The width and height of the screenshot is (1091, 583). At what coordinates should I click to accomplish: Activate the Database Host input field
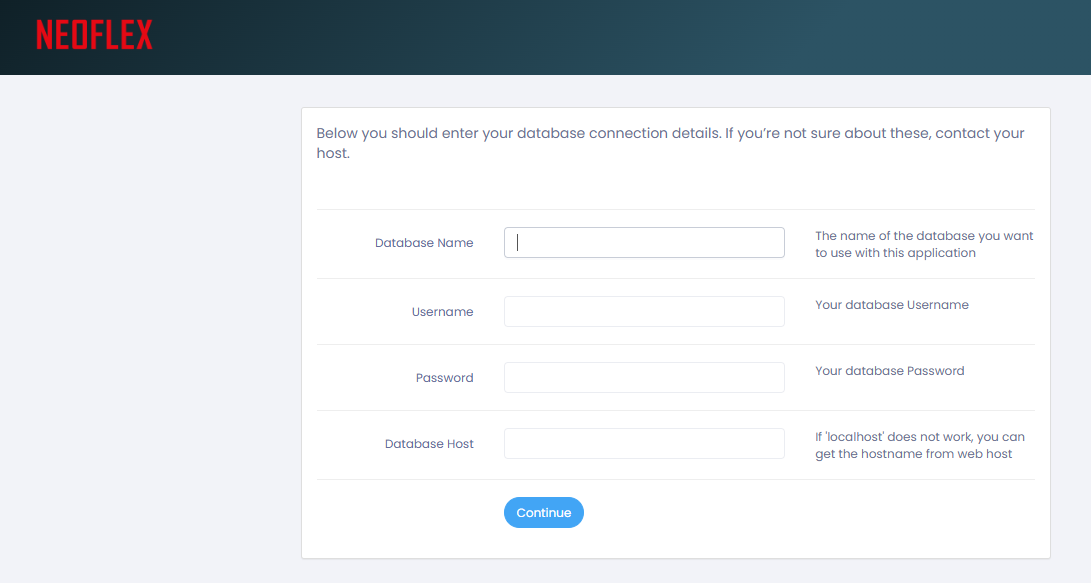pos(644,444)
